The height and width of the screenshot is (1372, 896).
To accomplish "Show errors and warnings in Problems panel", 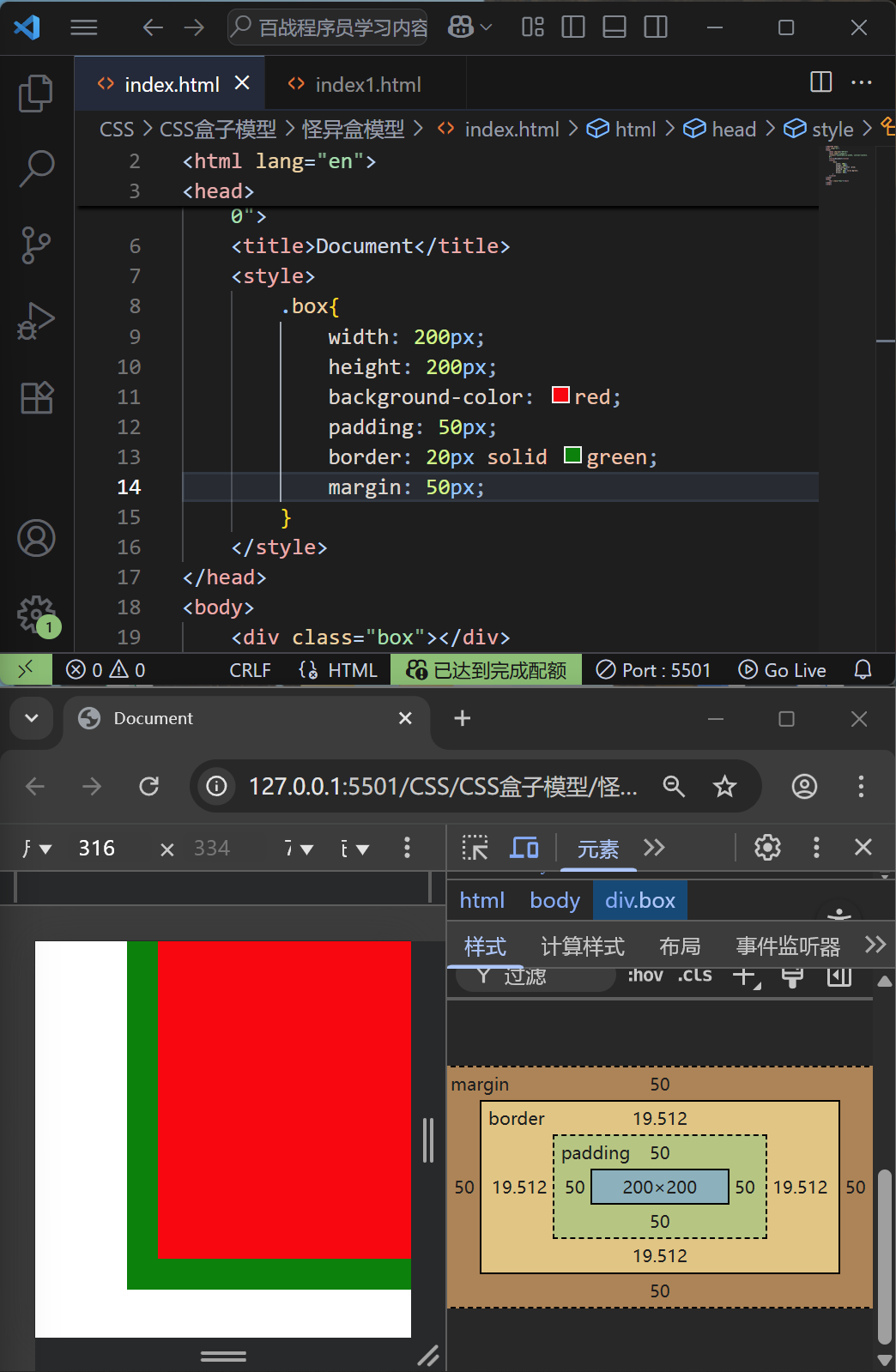I will [x=106, y=670].
